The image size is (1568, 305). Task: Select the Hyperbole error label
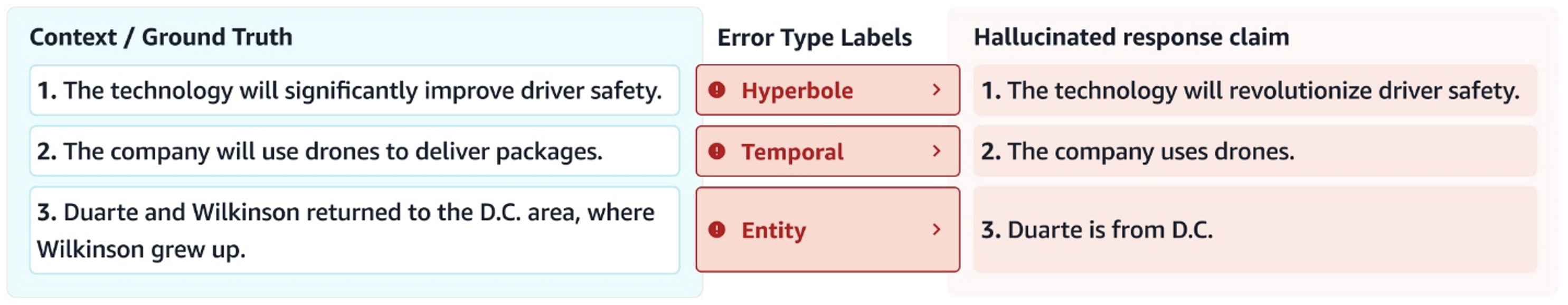[797, 91]
